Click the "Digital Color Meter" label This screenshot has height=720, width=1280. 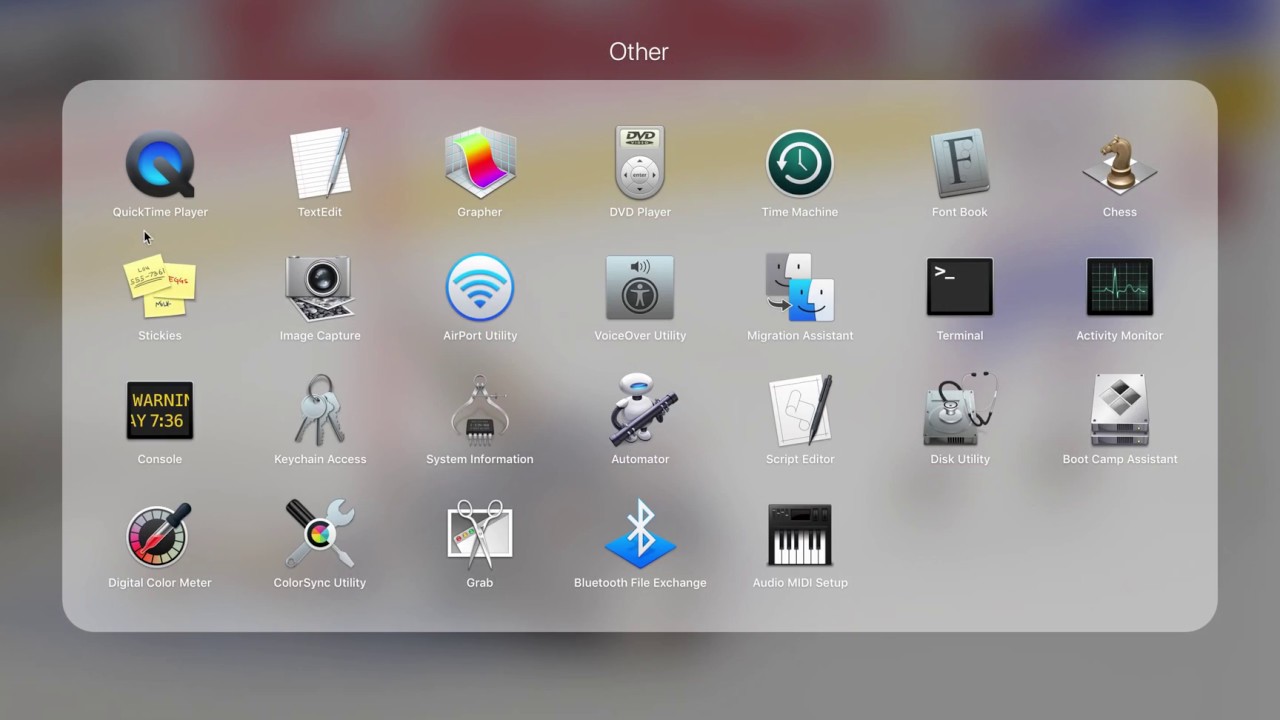tap(160, 583)
